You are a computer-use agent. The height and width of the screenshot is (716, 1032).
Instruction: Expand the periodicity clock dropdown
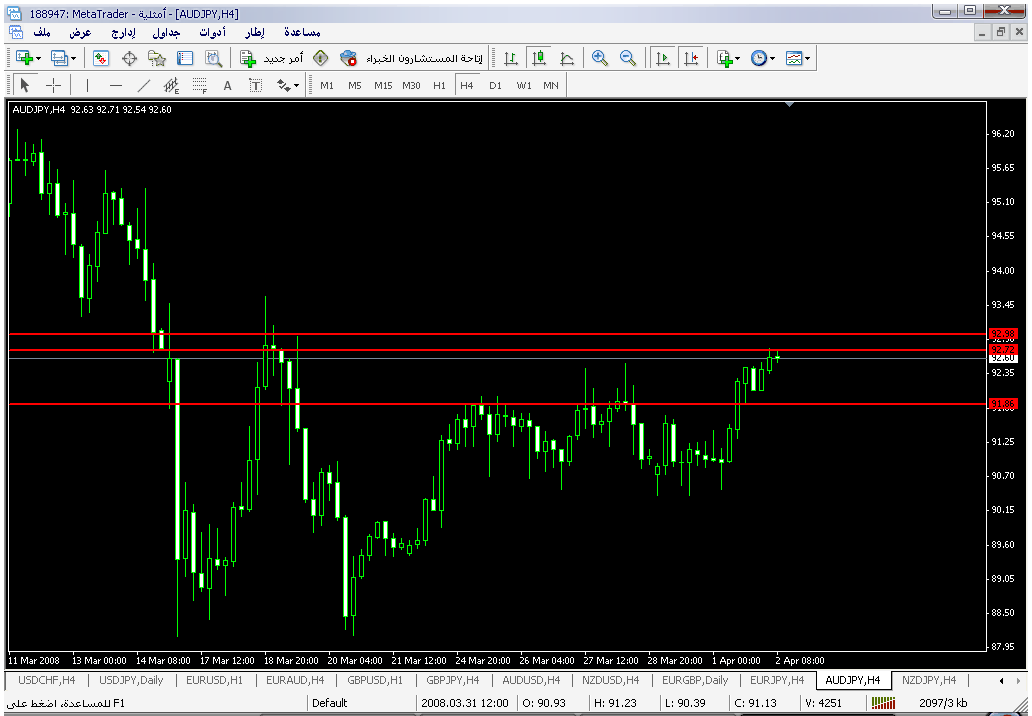pyautogui.click(x=772, y=59)
